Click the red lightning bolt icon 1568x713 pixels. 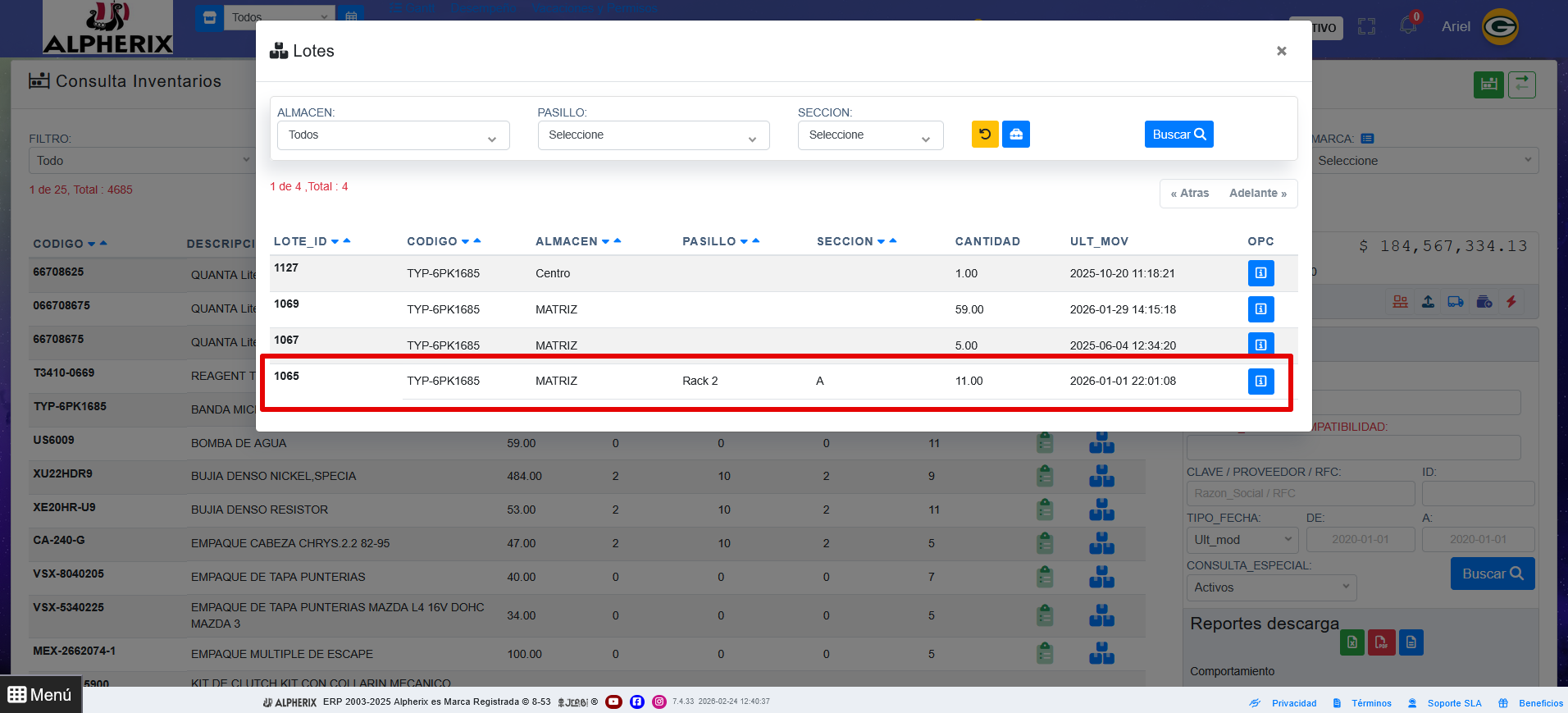[1511, 302]
